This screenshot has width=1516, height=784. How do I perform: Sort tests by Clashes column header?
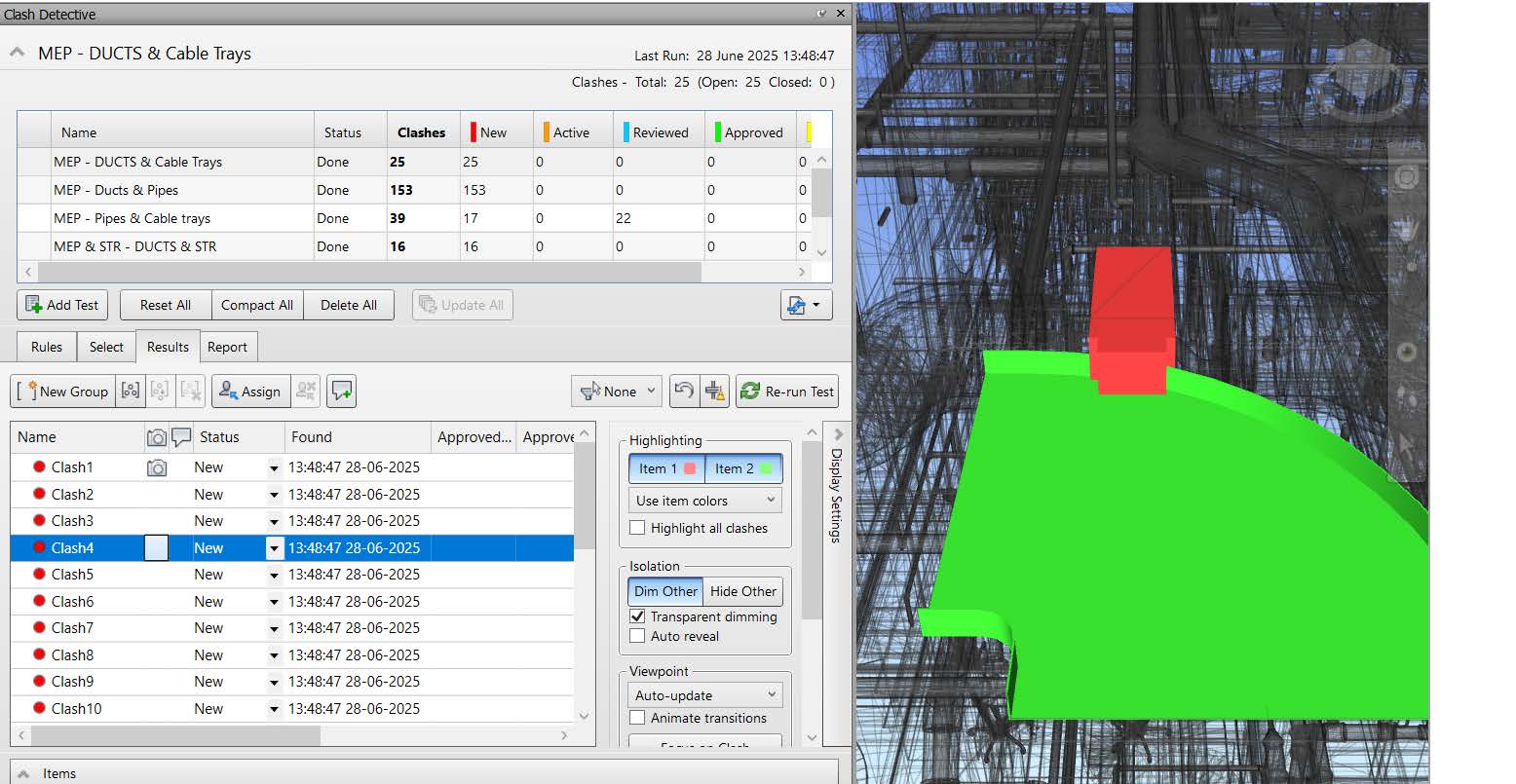[421, 132]
